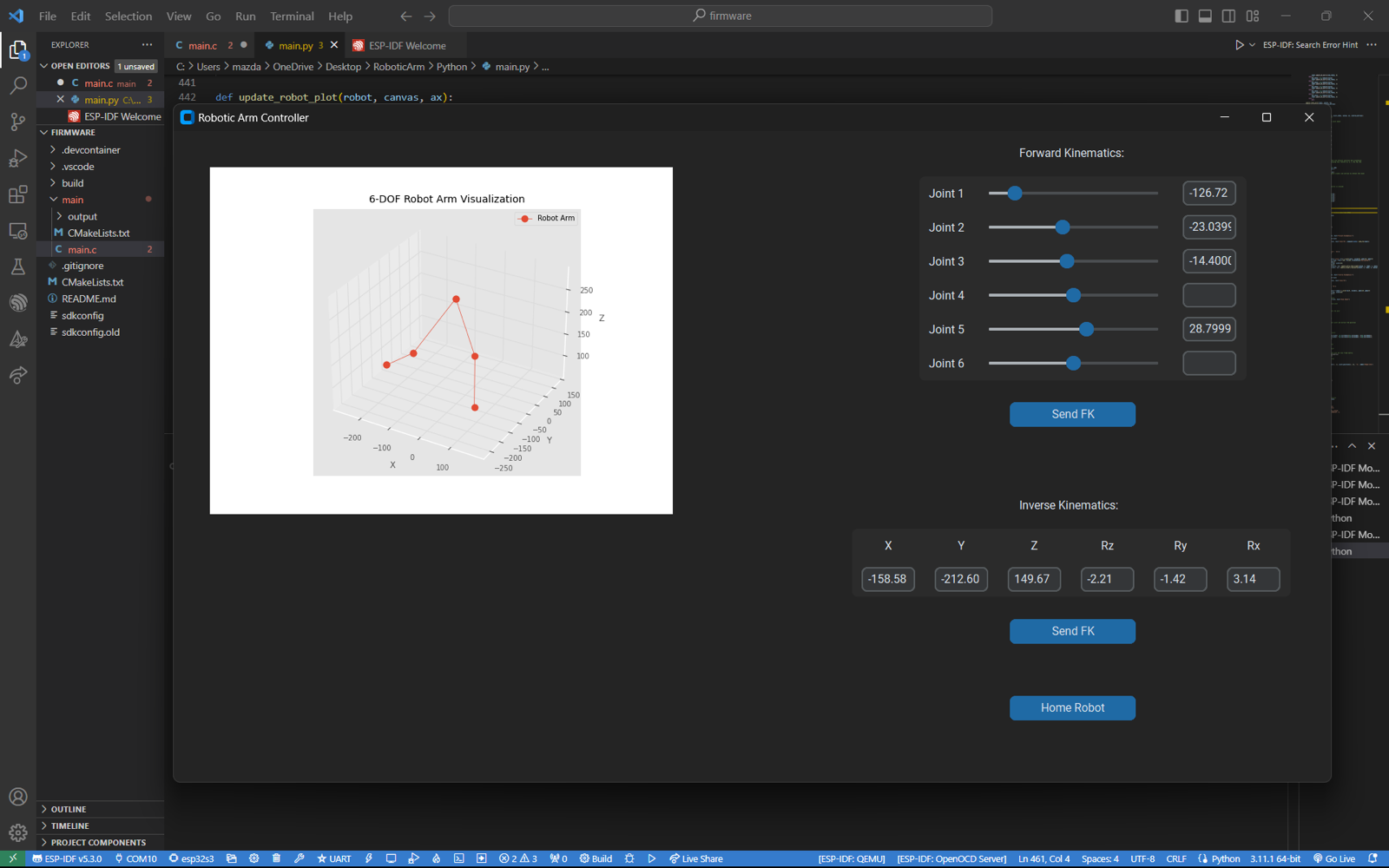Click the ESP-IDF: OpenOCD Server status item
The height and width of the screenshot is (868, 1389).
pyautogui.click(x=951, y=858)
